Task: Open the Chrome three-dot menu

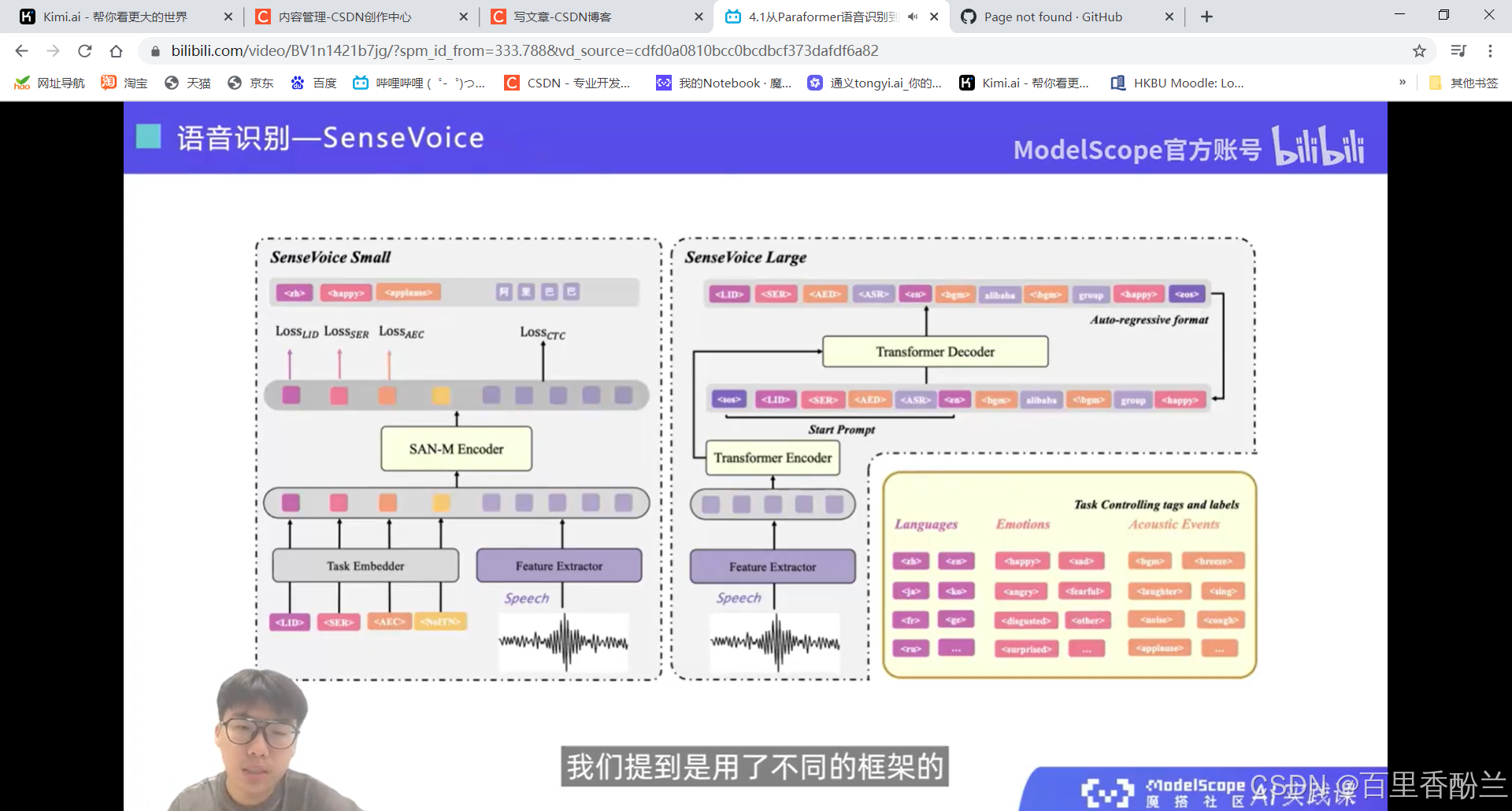Action: 1490,51
